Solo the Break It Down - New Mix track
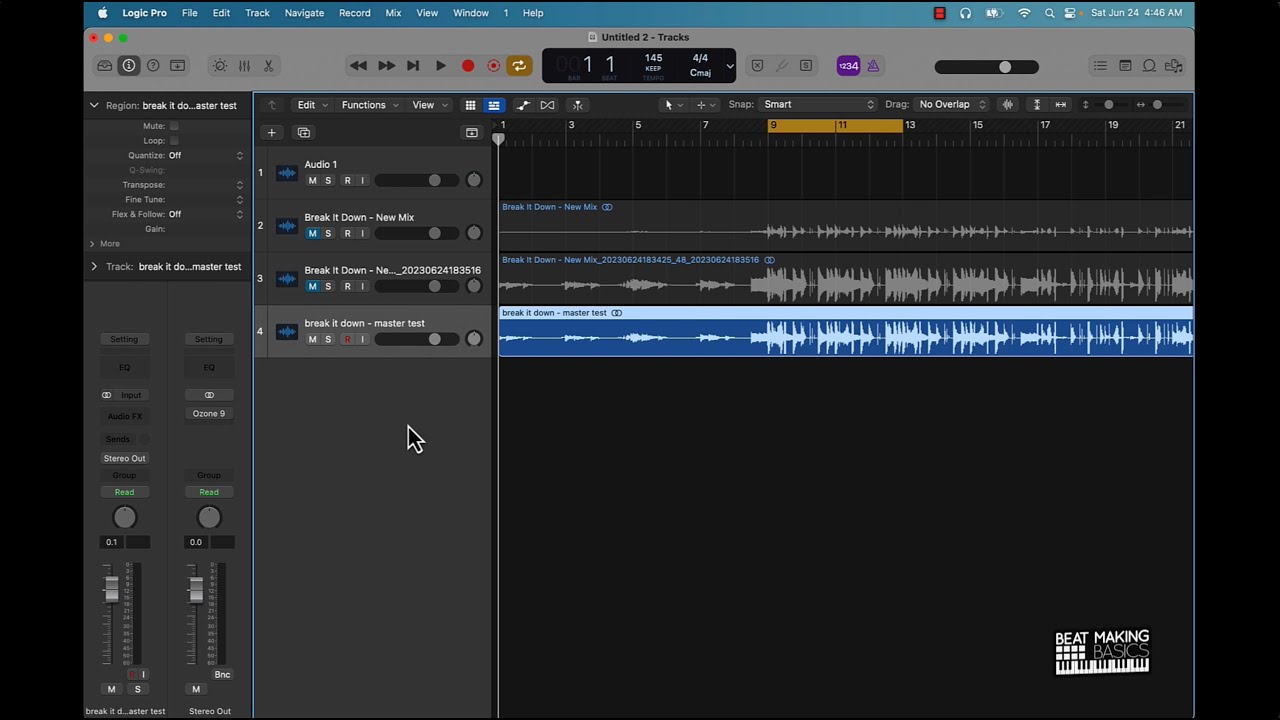This screenshot has height=720, width=1280. [x=328, y=233]
